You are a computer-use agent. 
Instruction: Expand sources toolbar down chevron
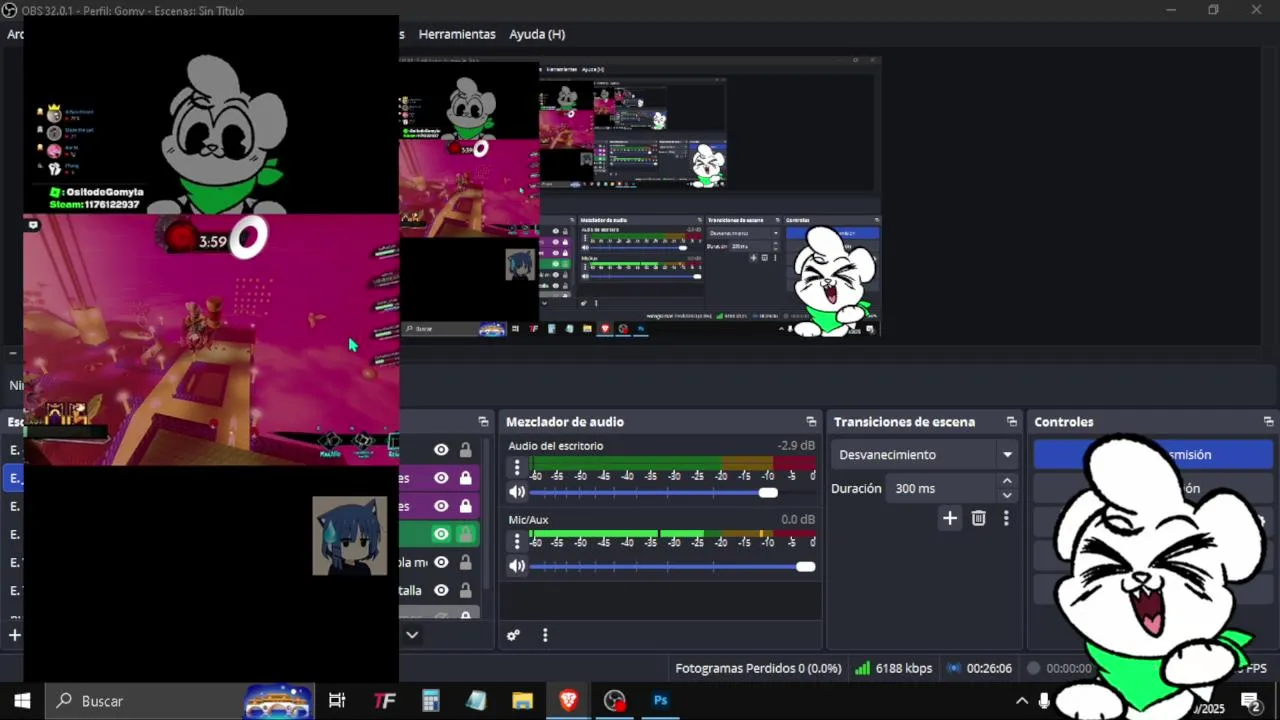[x=412, y=635]
